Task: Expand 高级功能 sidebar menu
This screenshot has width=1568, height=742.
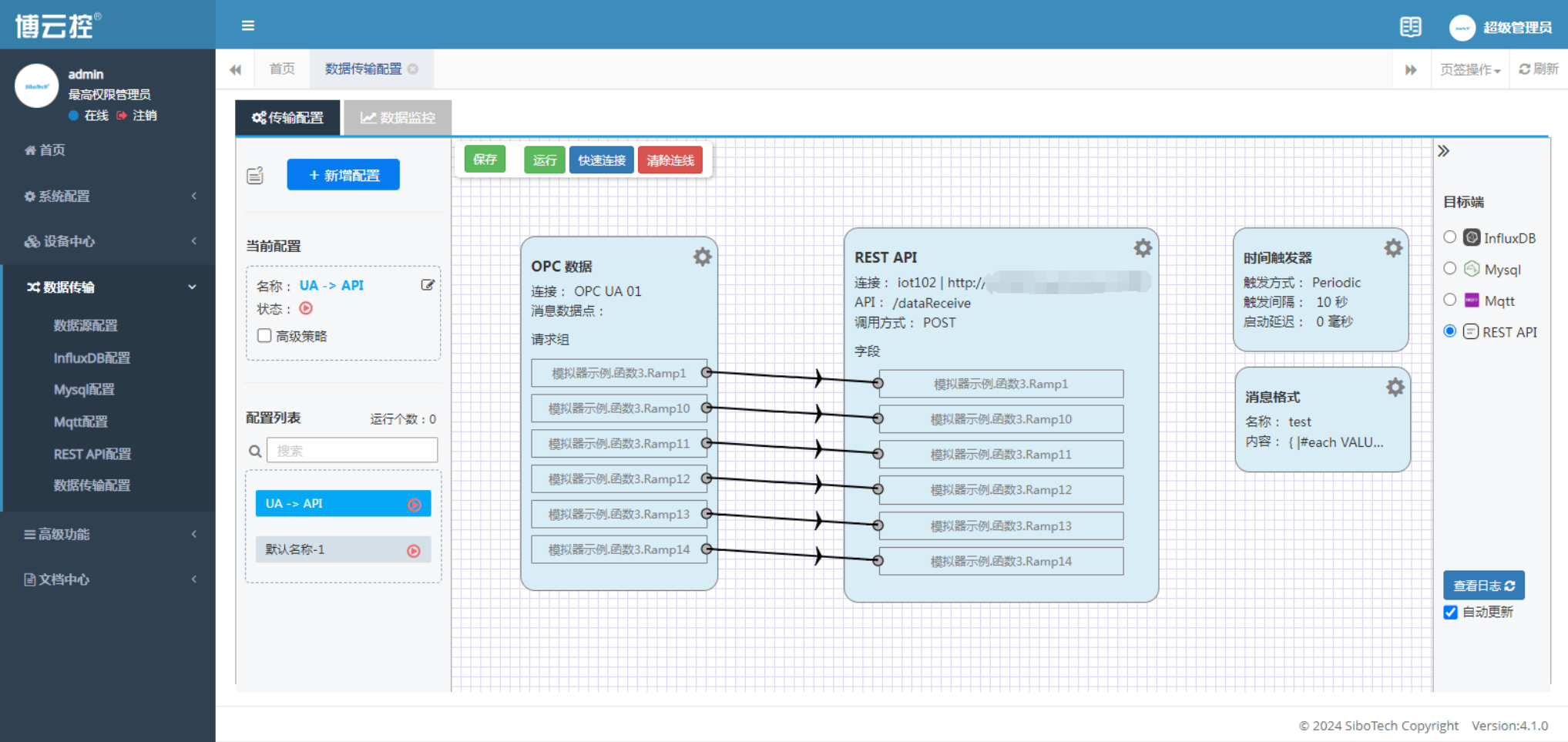Action: click(x=108, y=534)
